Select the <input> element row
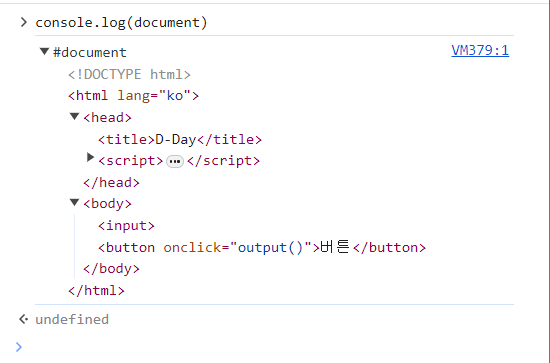Image resolution: width=550 pixels, height=363 pixels. [126, 226]
